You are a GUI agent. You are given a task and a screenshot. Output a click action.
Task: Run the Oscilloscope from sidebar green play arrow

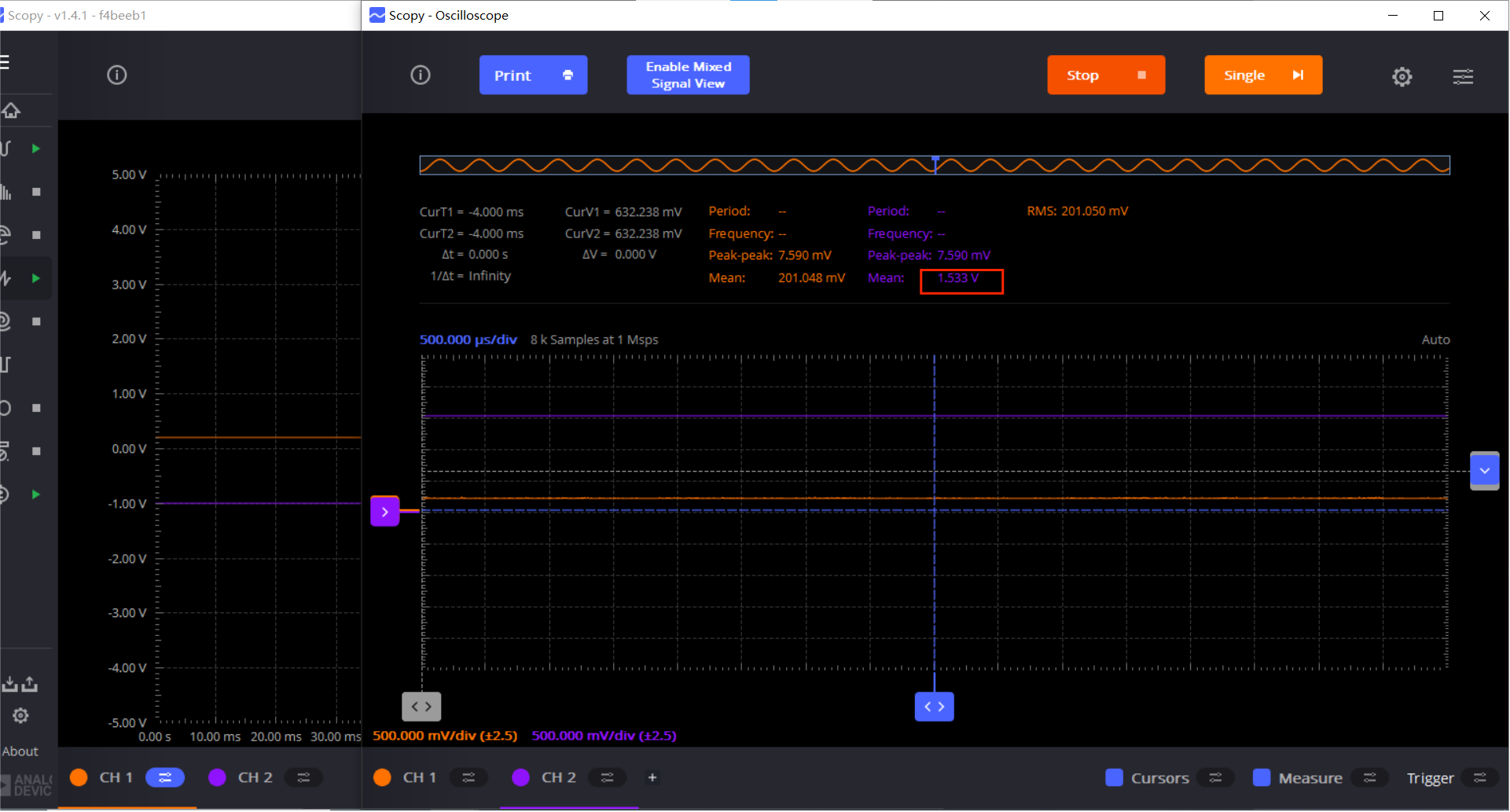click(x=35, y=149)
